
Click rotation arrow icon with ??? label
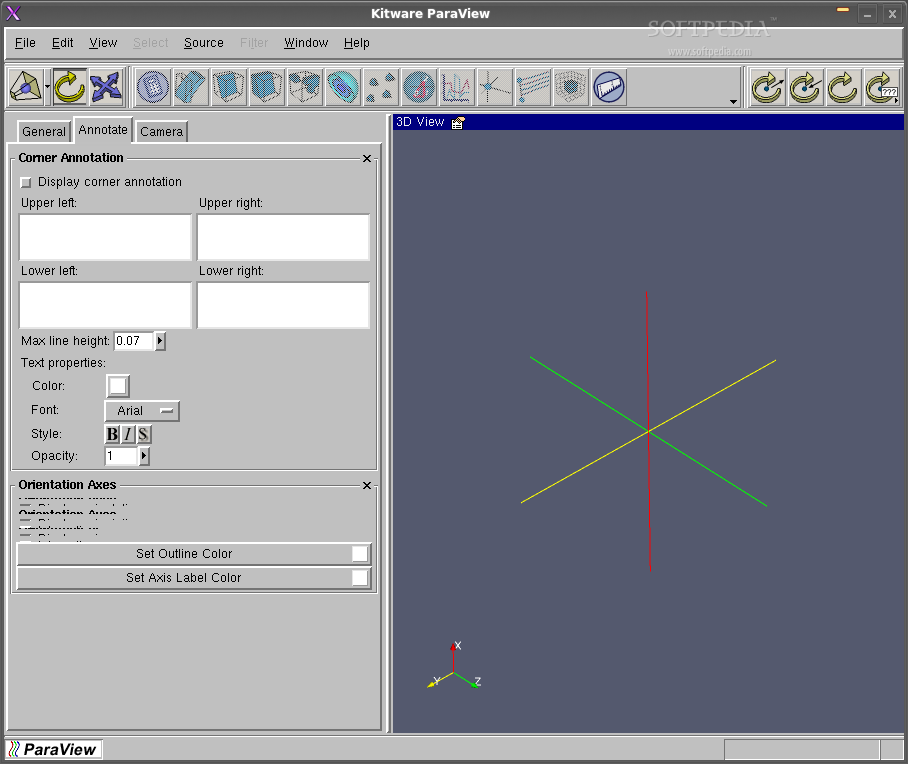(x=881, y=87)
